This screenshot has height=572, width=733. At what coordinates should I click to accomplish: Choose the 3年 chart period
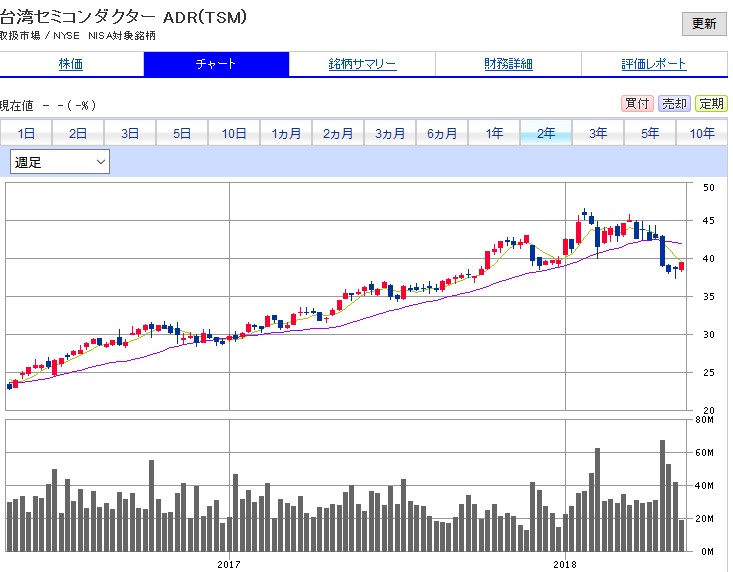(598, 133)
